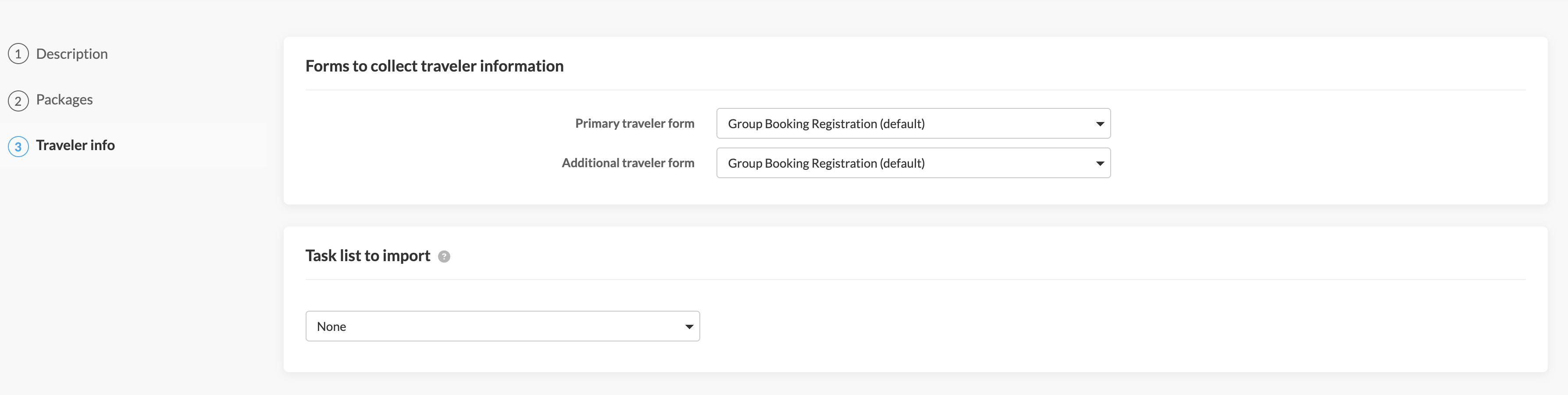Click the caret arrow of Additional traveler form select
1568x395 pixels.
tap(1099, 163)
